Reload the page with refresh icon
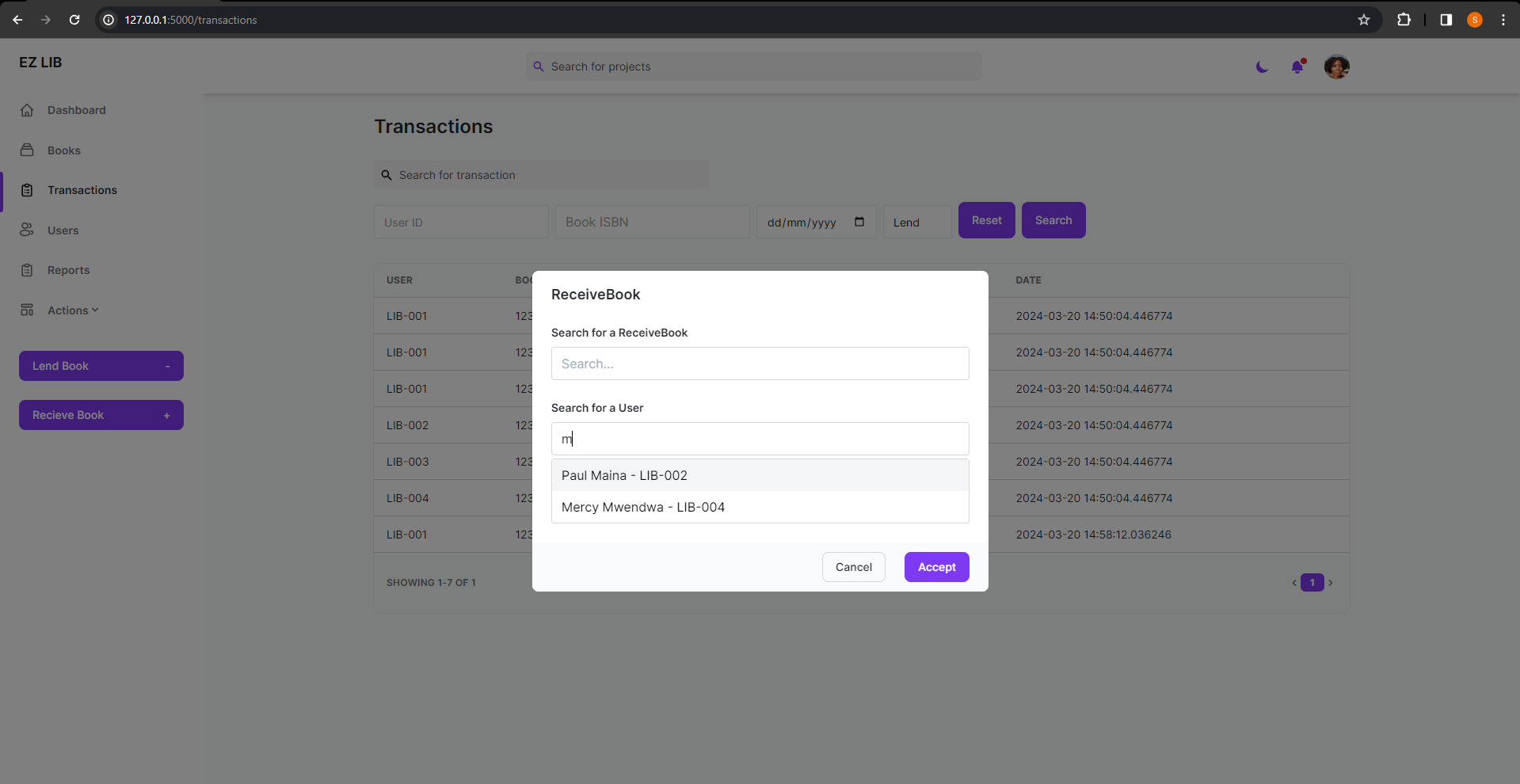 coord(74,20)
